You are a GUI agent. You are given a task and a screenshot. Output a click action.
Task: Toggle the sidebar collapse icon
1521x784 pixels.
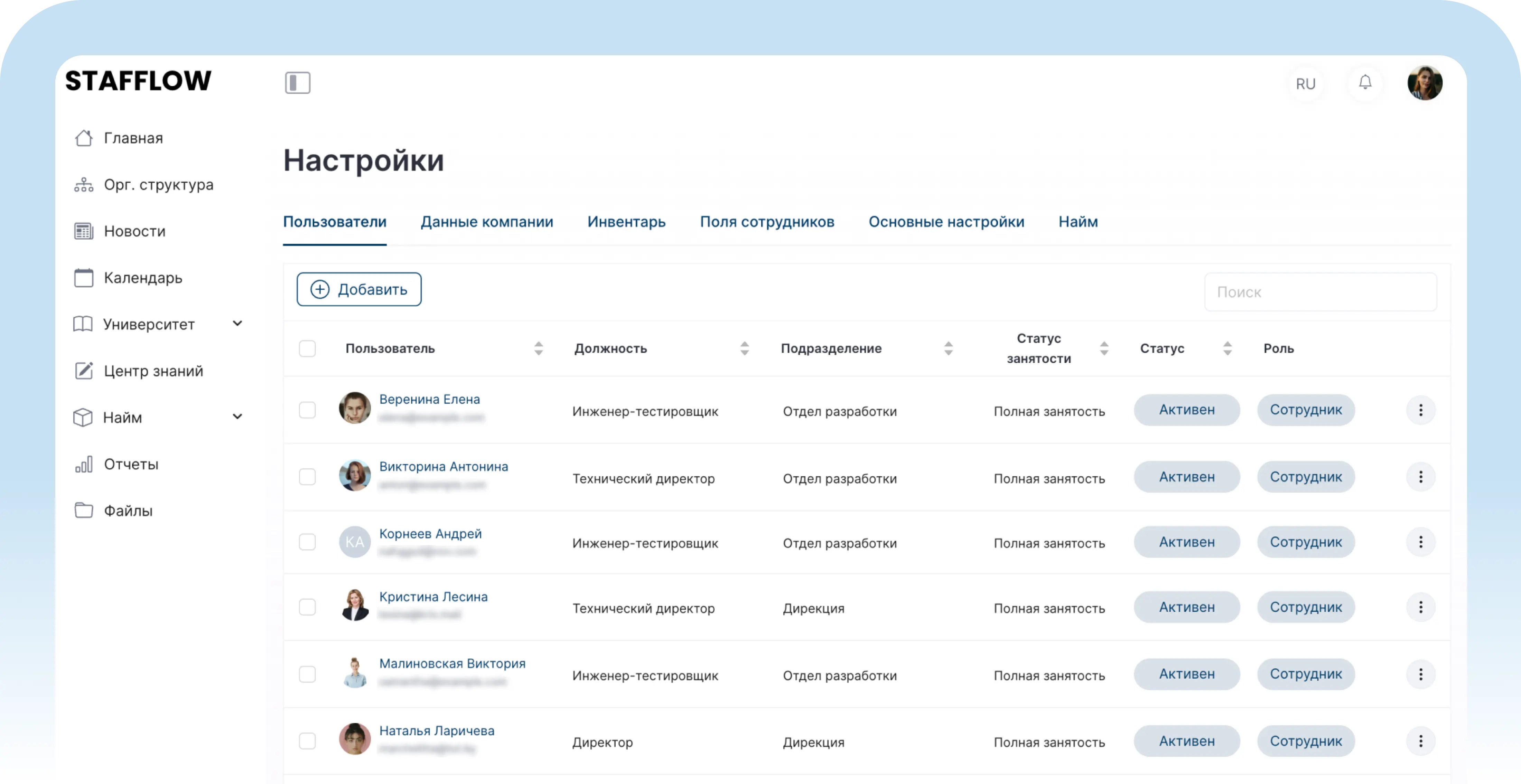coord(297,83)
